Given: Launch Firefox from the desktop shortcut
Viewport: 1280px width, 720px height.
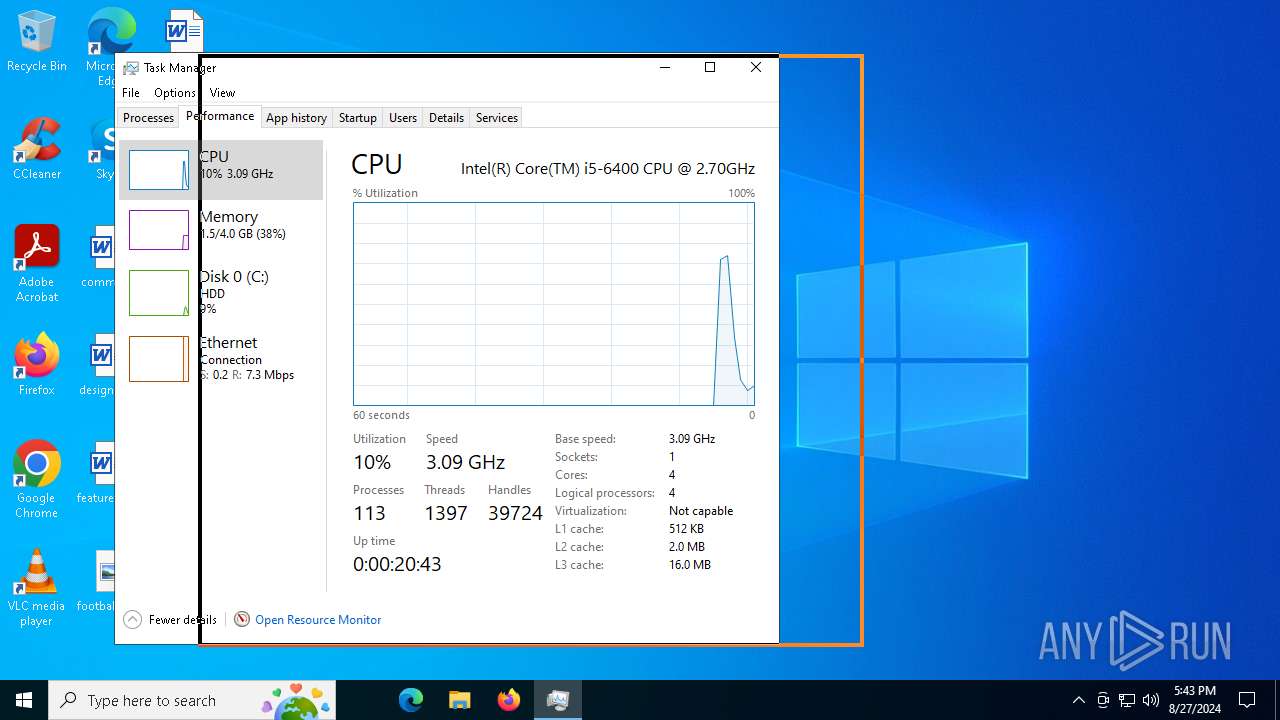Looking at the screenshot, I should (36, 365).
